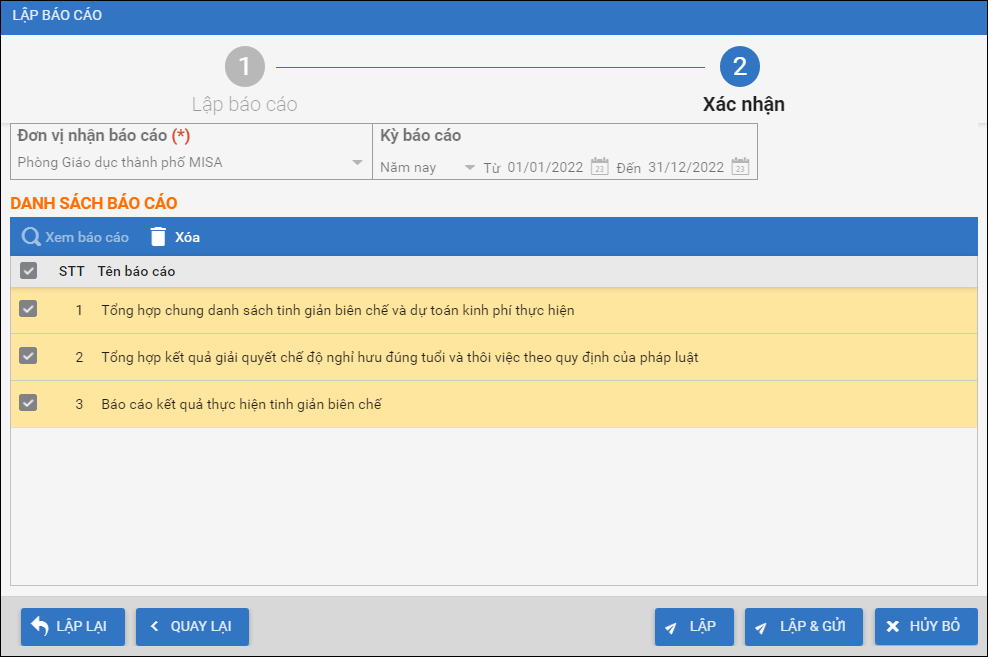The height and width of the screenshot is (657, 988).
Task: Click the LẬP & GỬI button
Action: (x=803, y=627)
